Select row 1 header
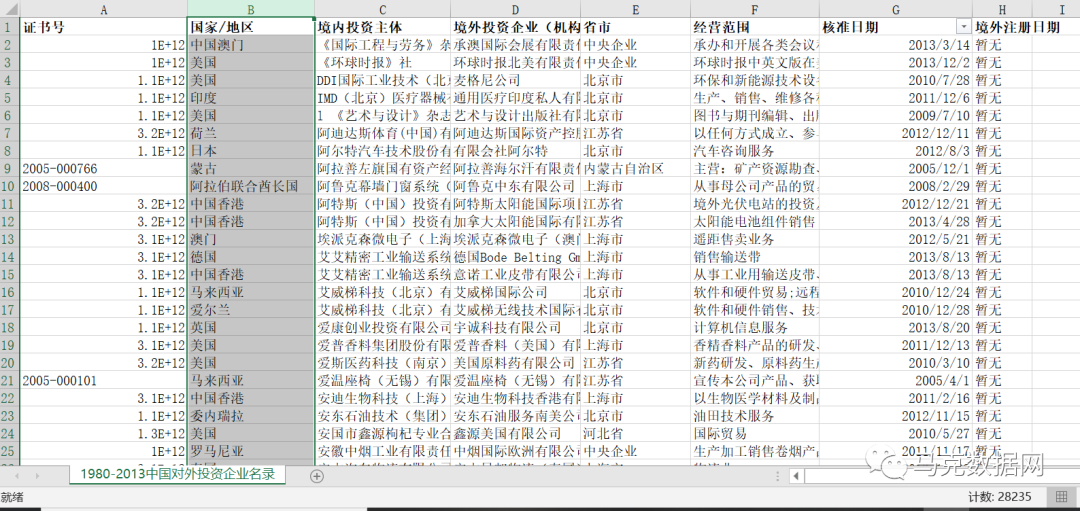The width and height of the screenshot is (1080, 511). coord(10,27)
